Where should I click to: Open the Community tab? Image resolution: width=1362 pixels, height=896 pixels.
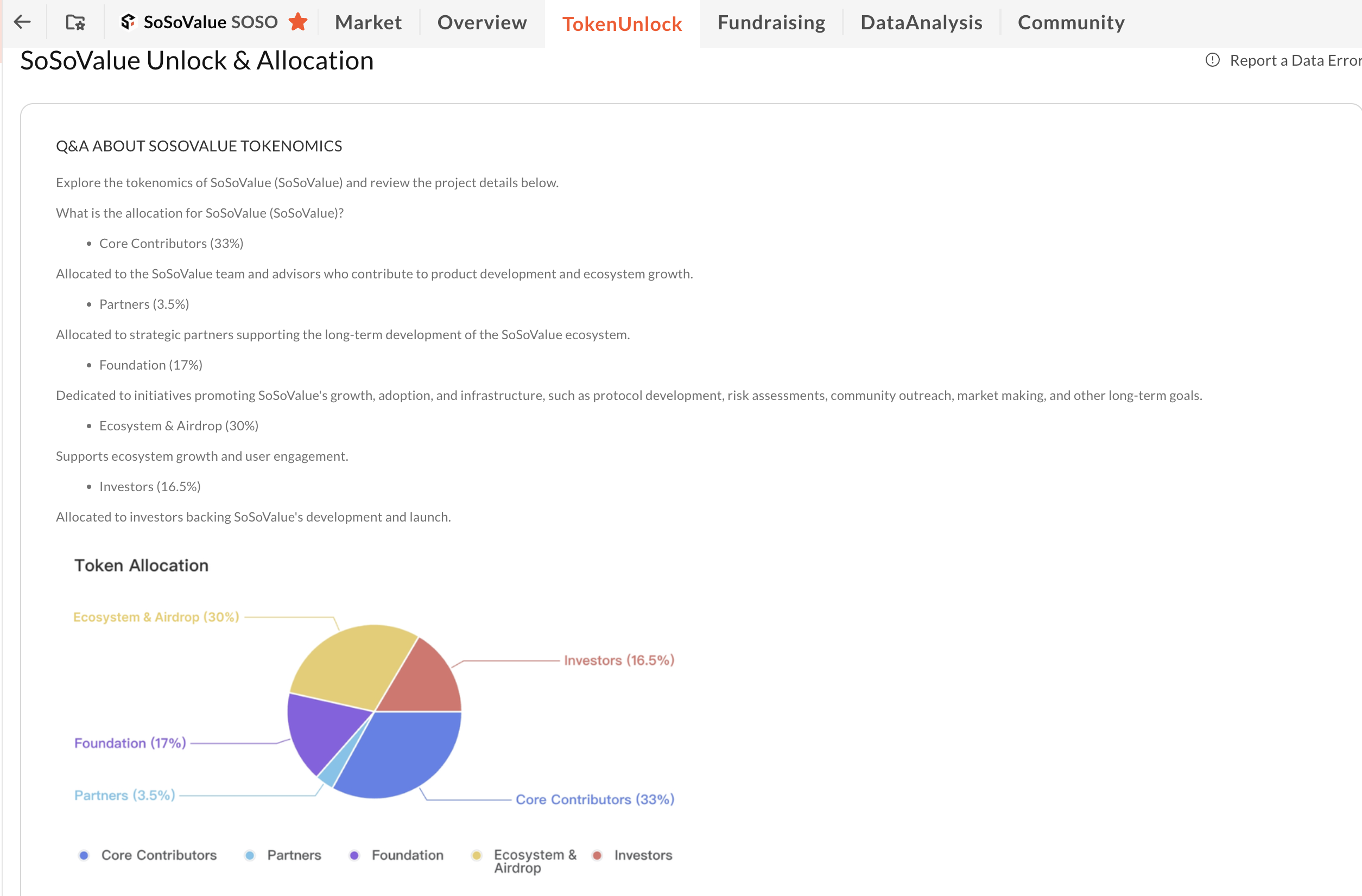click(x=1070, y=22)
